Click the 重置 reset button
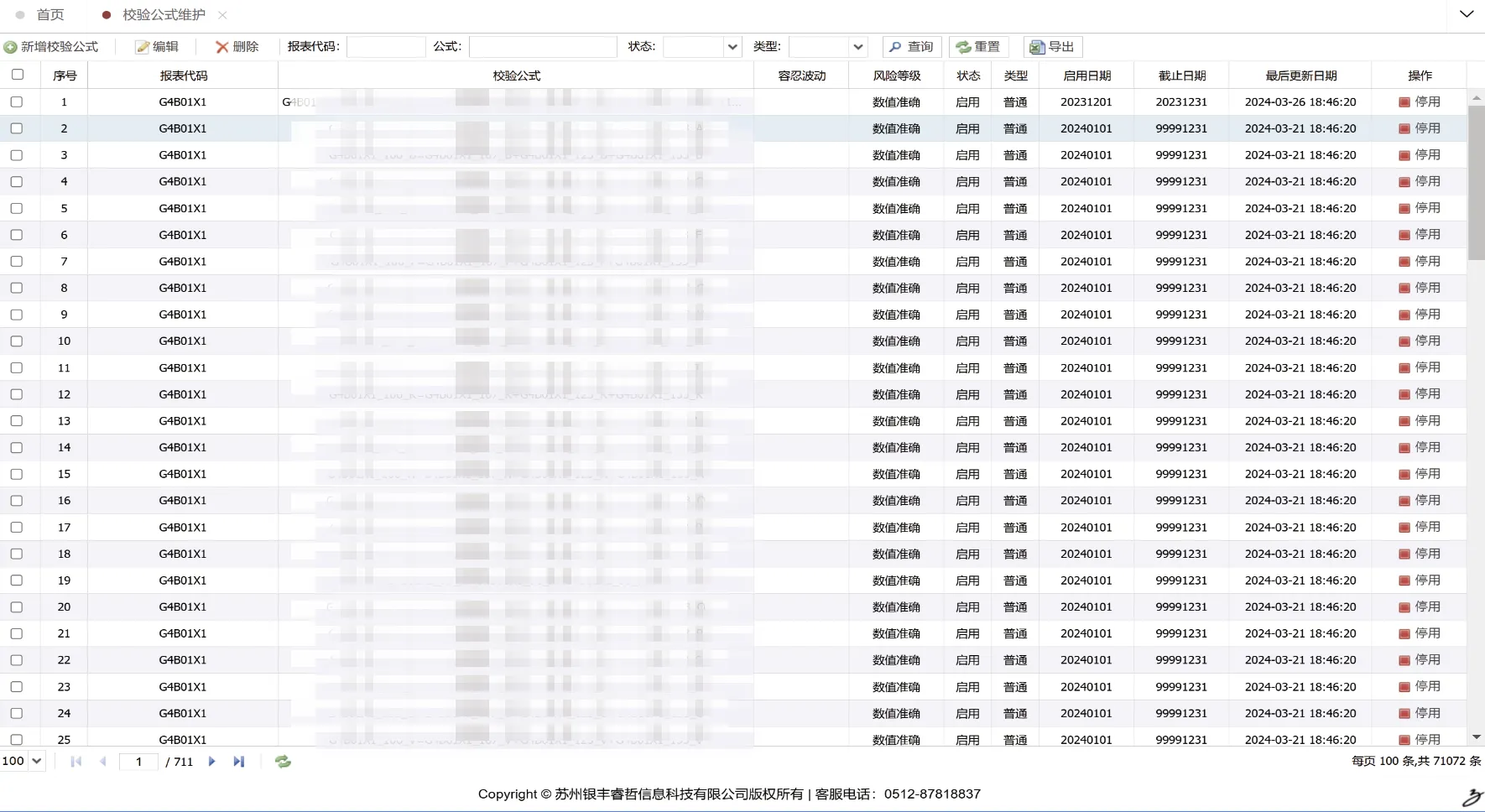1485x812 pixels. [978, 47]
